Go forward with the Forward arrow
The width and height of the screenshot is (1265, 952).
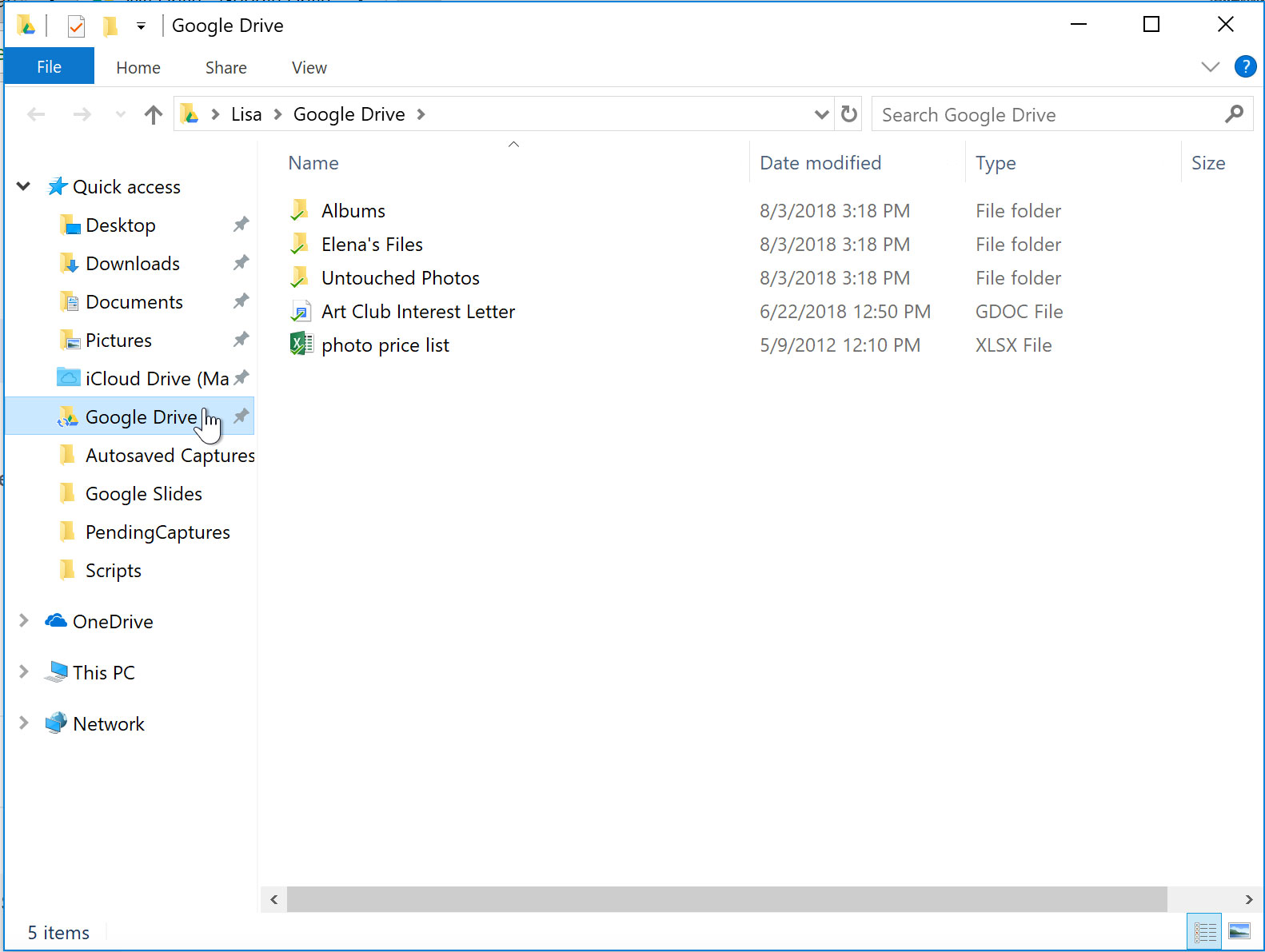[x=82, y=114]
